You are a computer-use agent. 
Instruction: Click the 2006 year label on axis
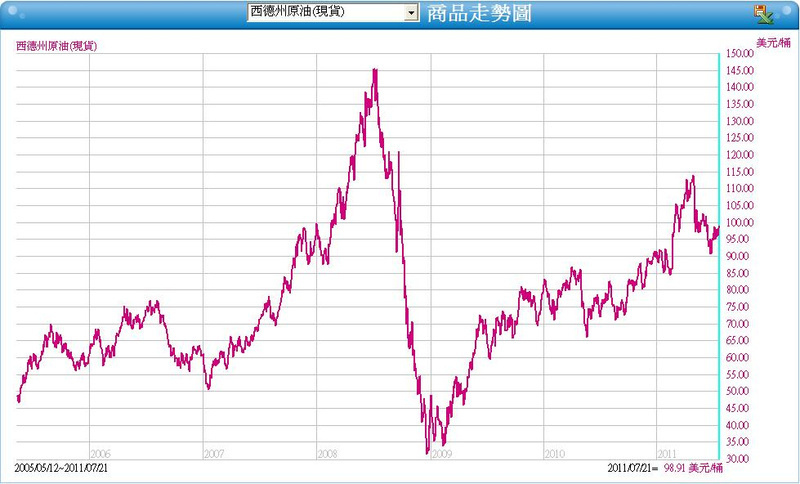point(101,454)
